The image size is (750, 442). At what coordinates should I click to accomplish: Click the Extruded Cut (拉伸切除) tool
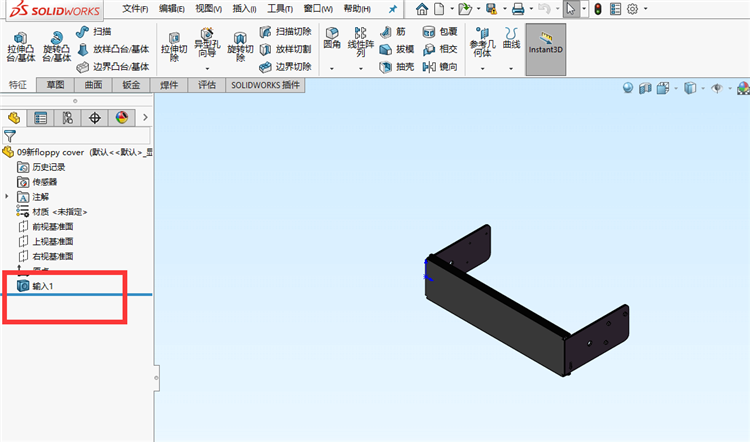tap(174, 46)
